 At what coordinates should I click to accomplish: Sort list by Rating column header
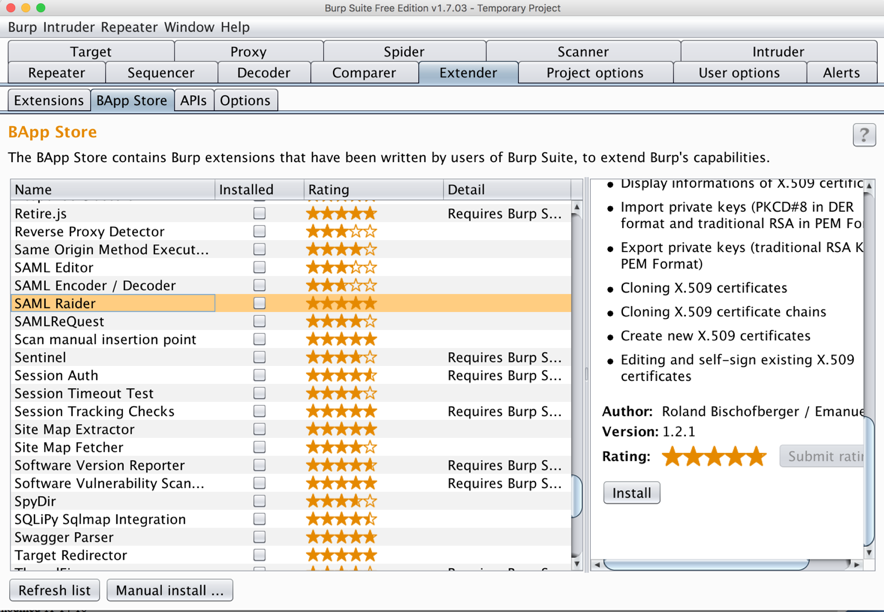[372, 189]
